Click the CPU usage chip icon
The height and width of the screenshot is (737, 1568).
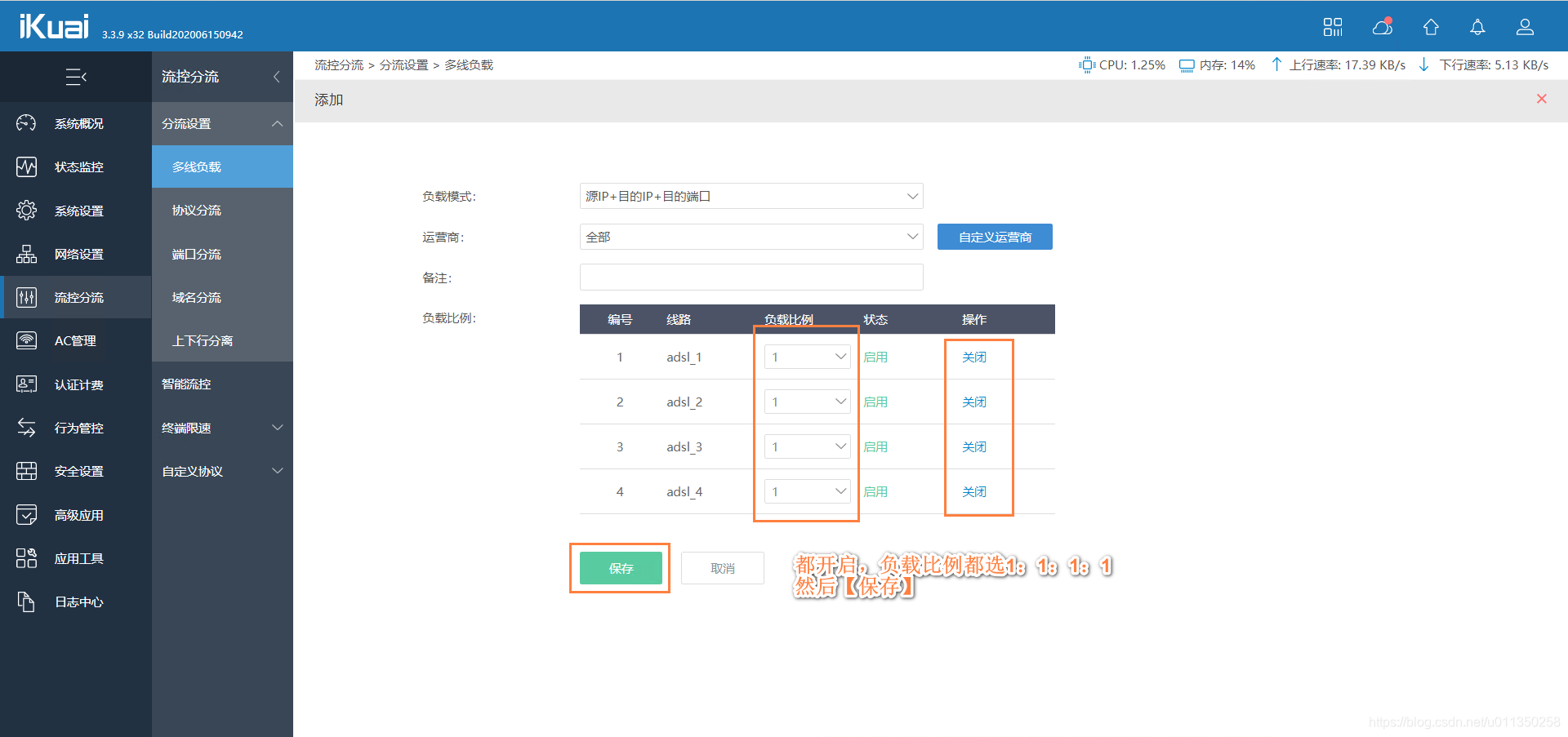(x=1087, y=65)
